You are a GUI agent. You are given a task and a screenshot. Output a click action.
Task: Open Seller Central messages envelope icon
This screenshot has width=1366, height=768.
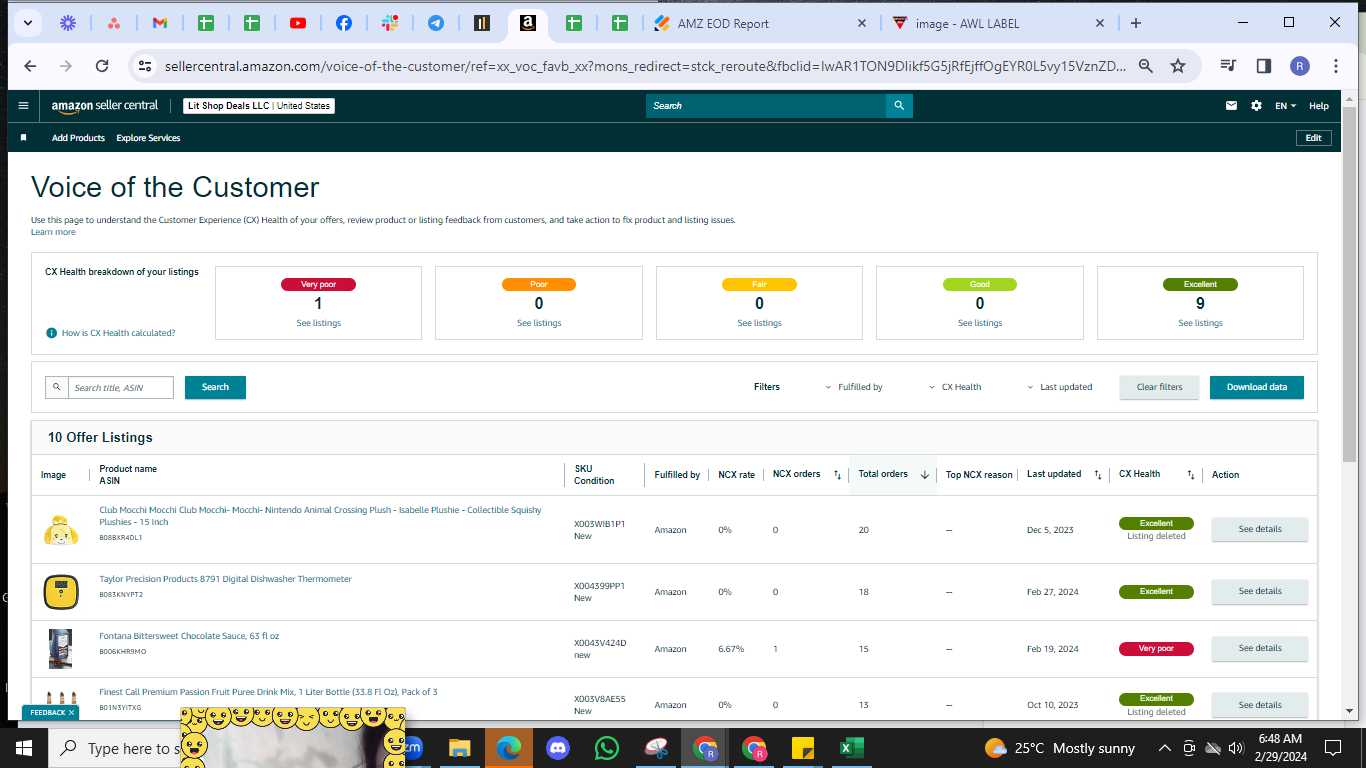point(1232,105)
